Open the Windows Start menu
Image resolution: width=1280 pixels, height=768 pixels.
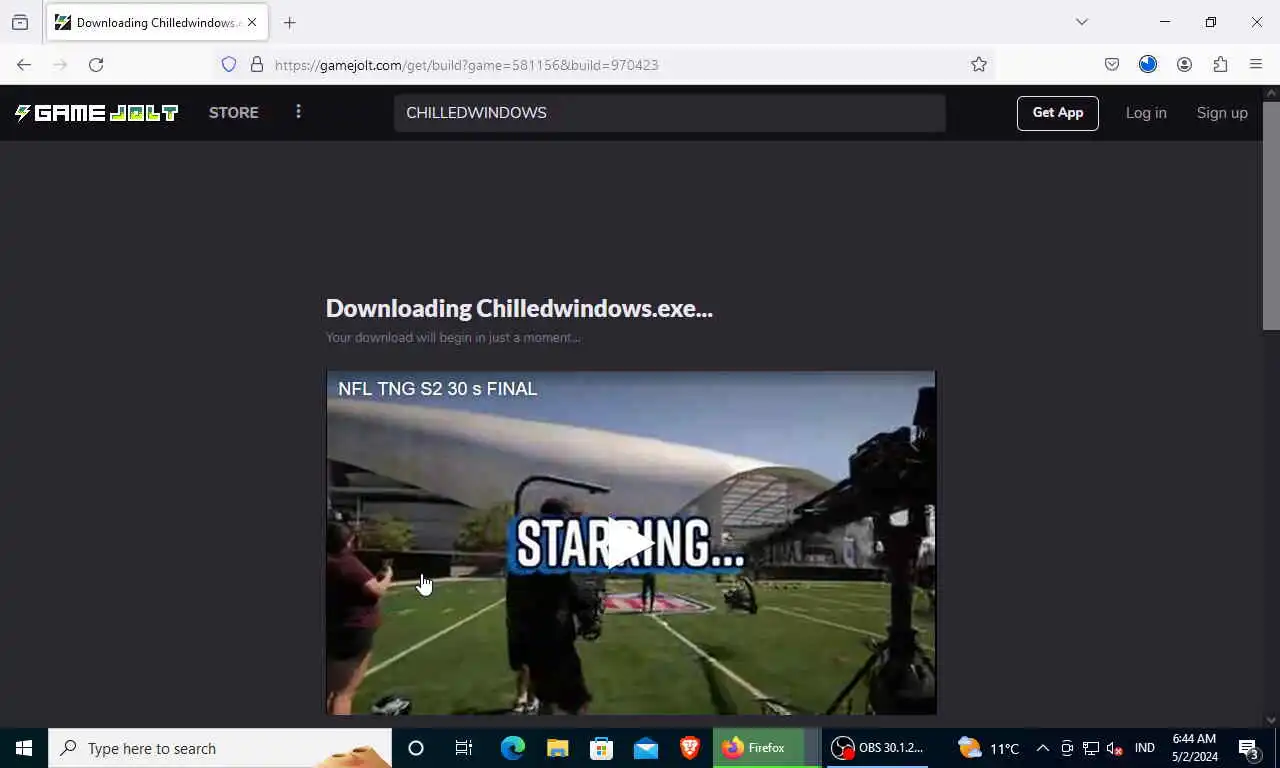tap(24, 748)
